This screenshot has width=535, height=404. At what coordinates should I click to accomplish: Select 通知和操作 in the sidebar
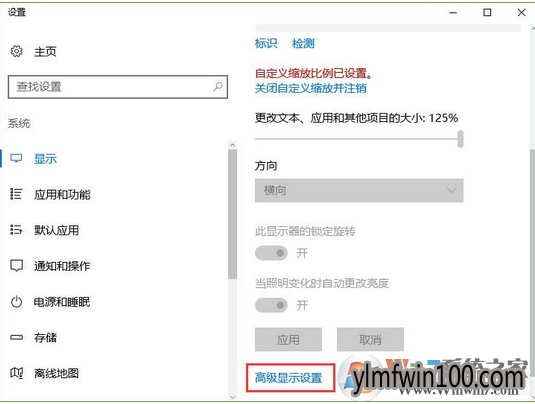point(62,266)
